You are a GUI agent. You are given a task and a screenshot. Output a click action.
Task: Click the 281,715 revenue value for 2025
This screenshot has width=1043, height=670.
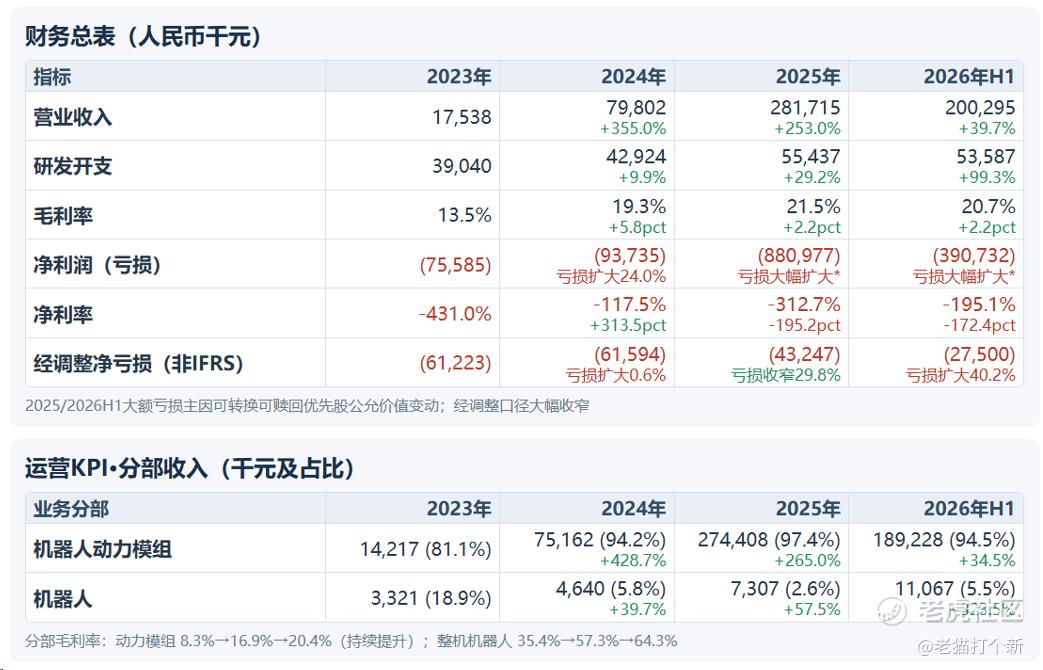805,108
